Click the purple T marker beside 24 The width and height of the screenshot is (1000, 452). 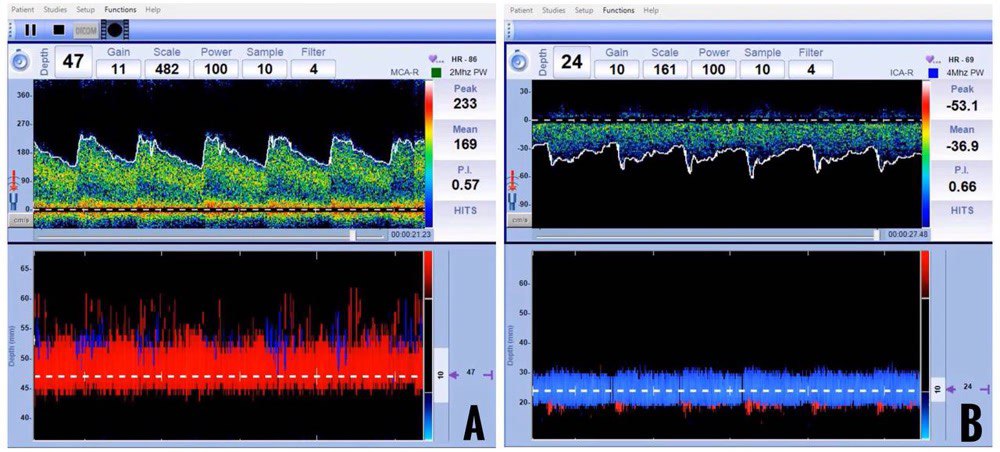click(x=986, y=388)
